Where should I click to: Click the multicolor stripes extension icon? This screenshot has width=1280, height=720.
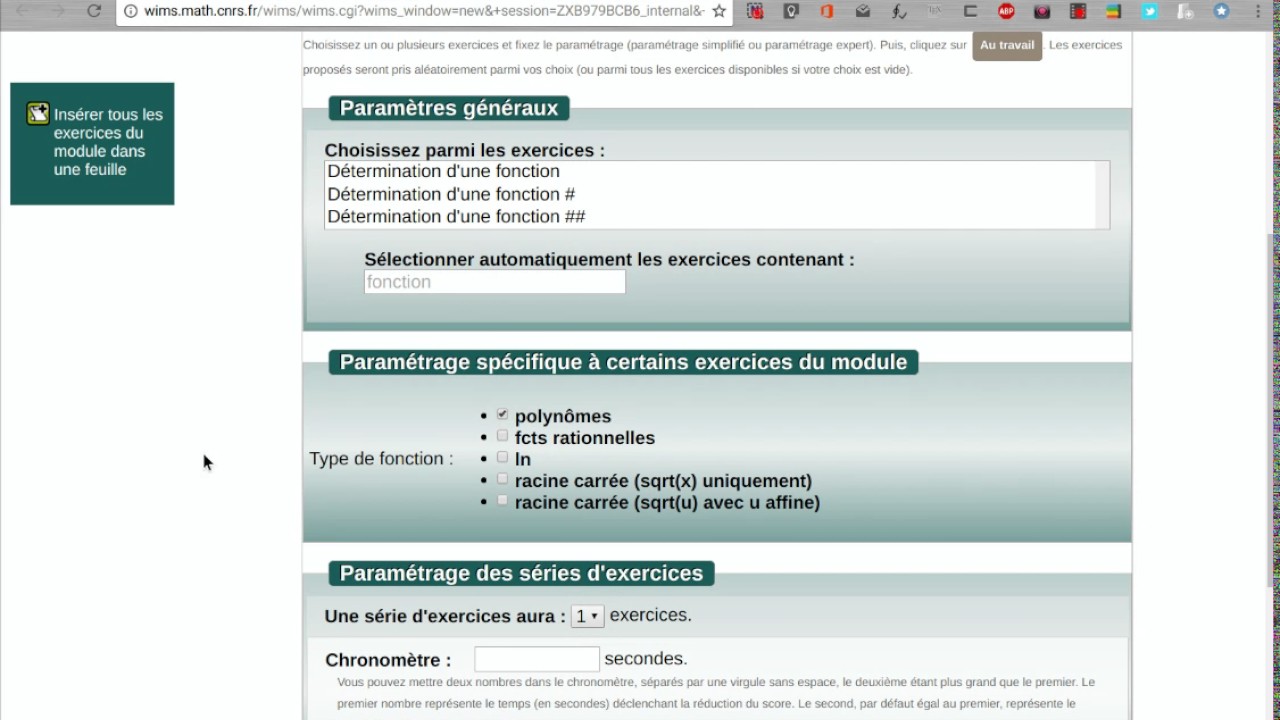tap(1114, 11)
